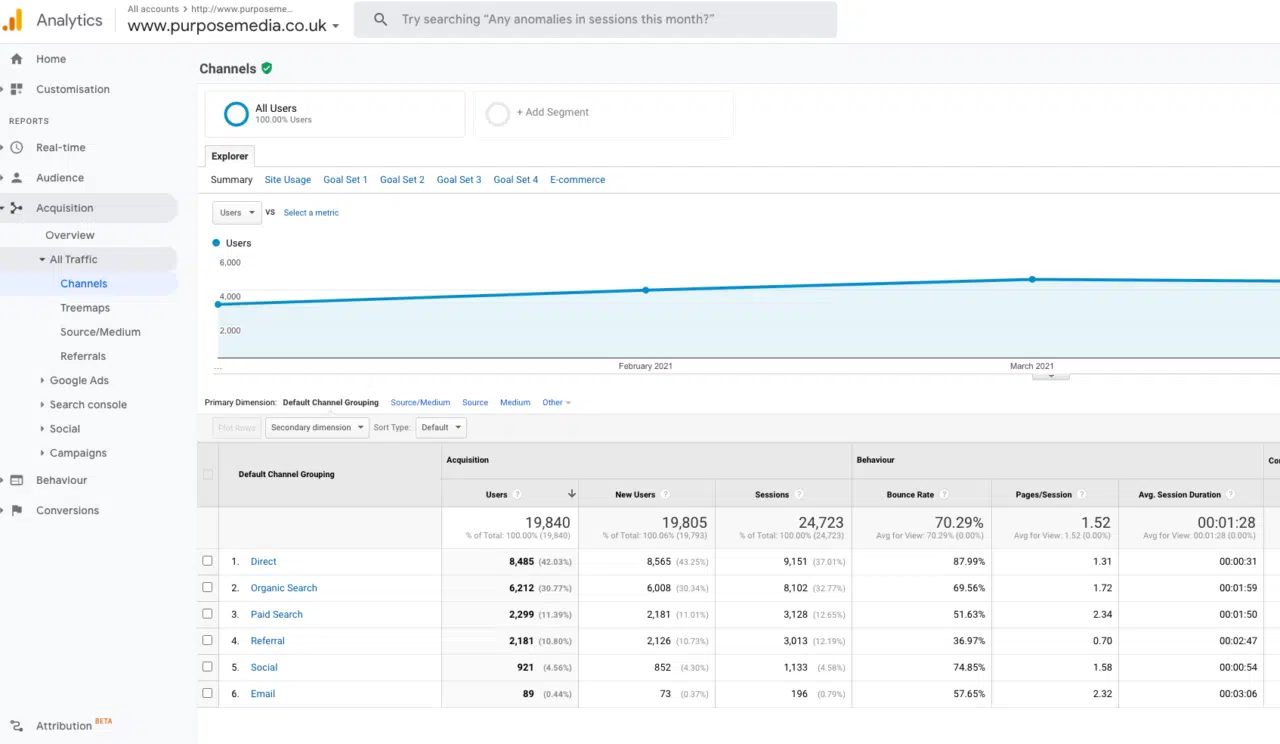Image resolution: width=1280 pixels, height=744 pixels.
Task: Open the Organic Search channel link
Action: pos(284,588)
